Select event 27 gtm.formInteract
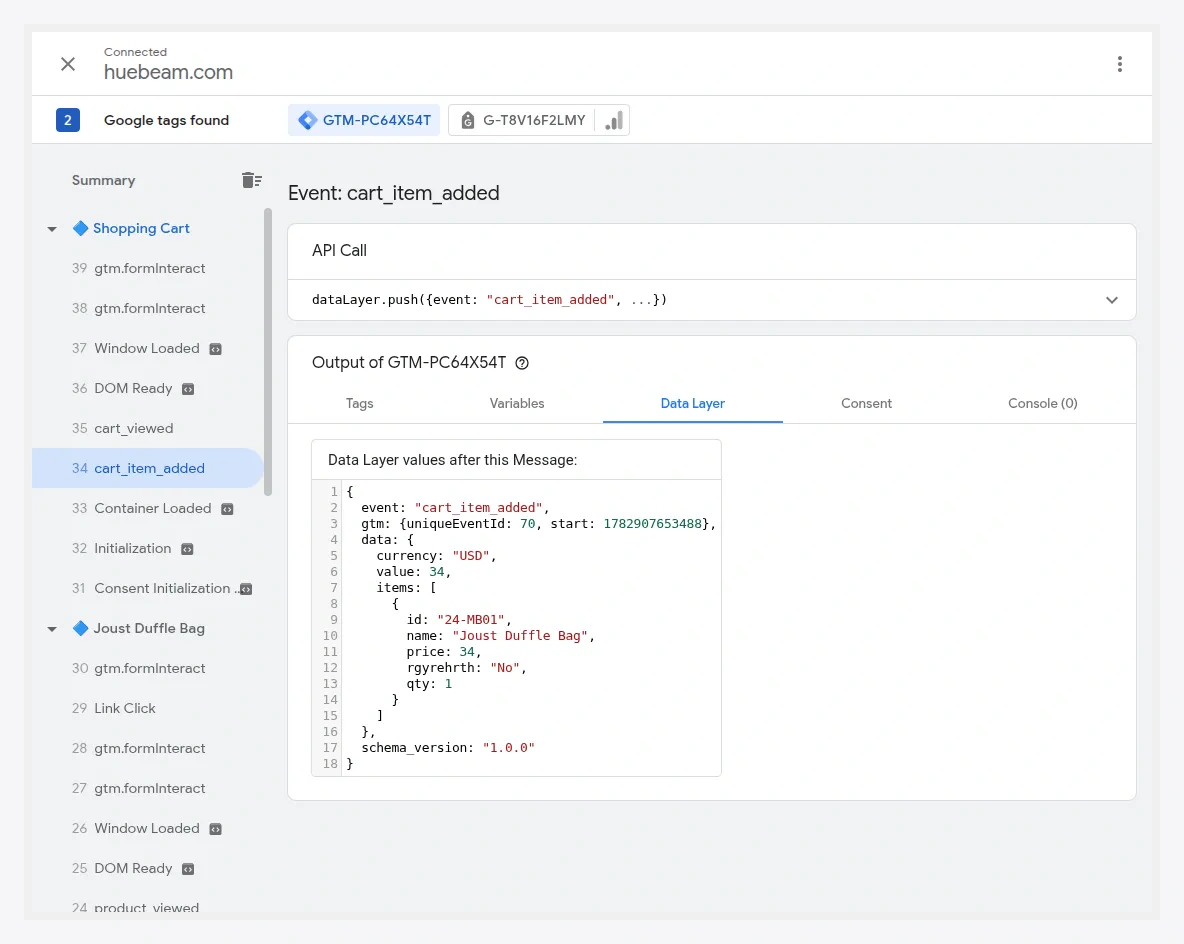 click(148, 788)
